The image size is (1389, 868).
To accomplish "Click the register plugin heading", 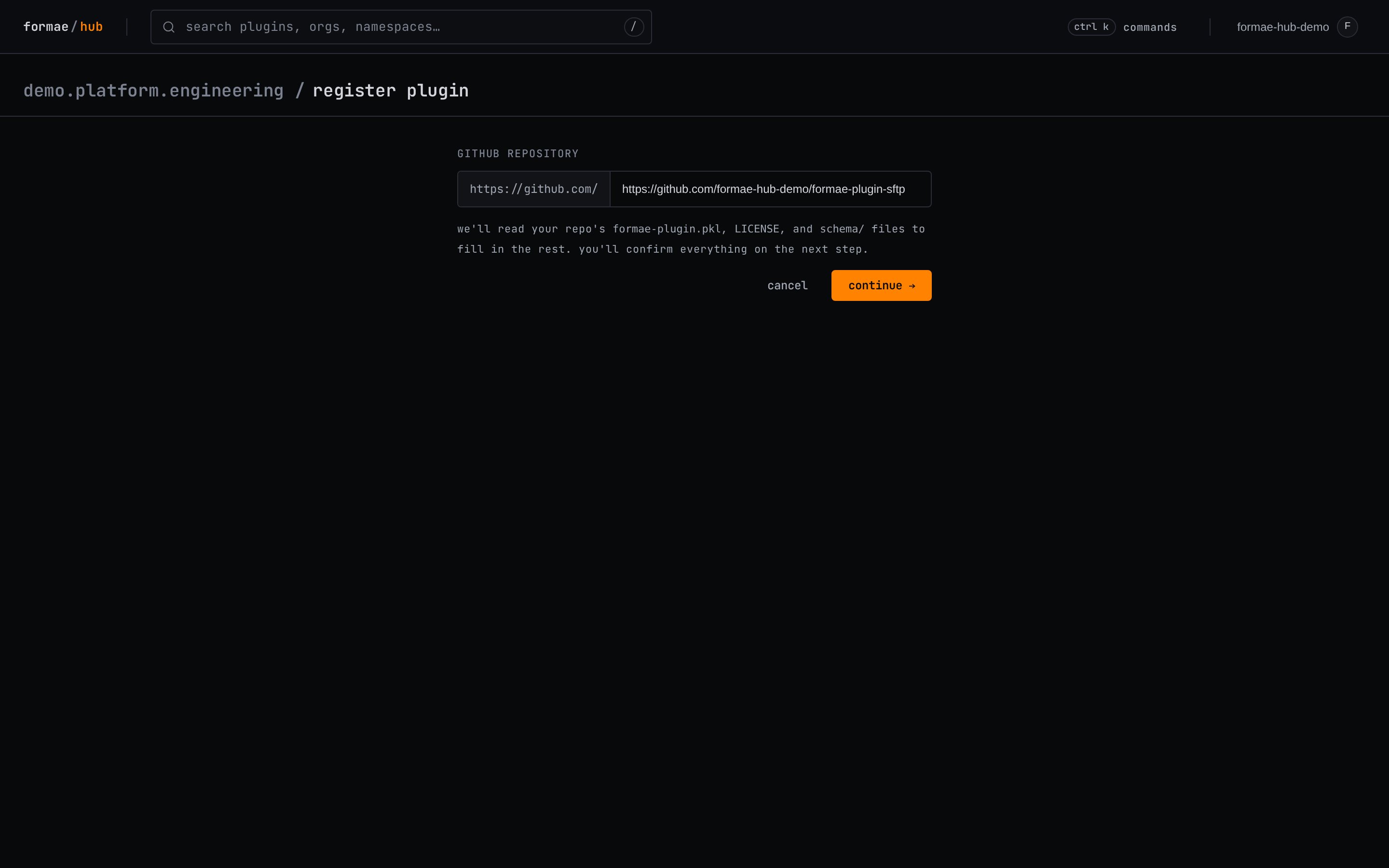I will tap(390, 91).
